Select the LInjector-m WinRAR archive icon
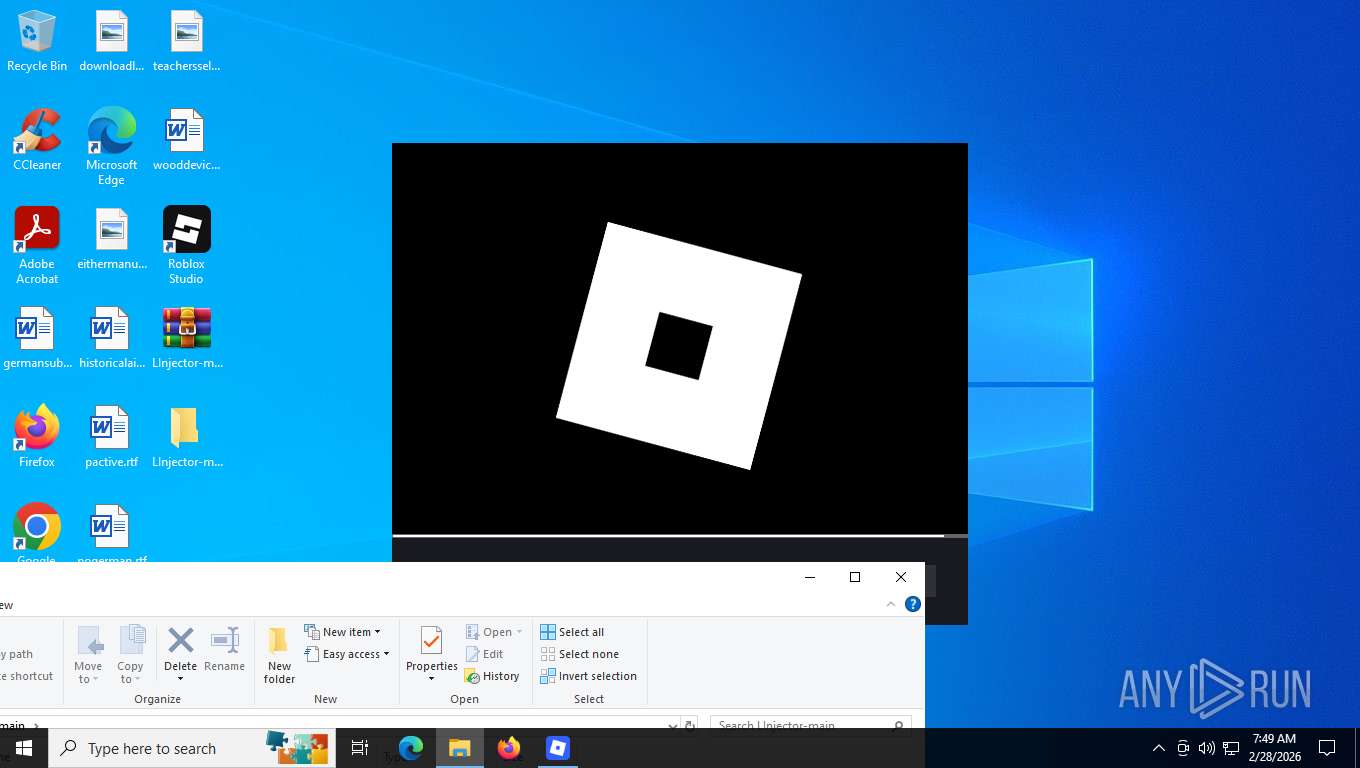This screenshot has height=768, width=1360. [186, 338]
